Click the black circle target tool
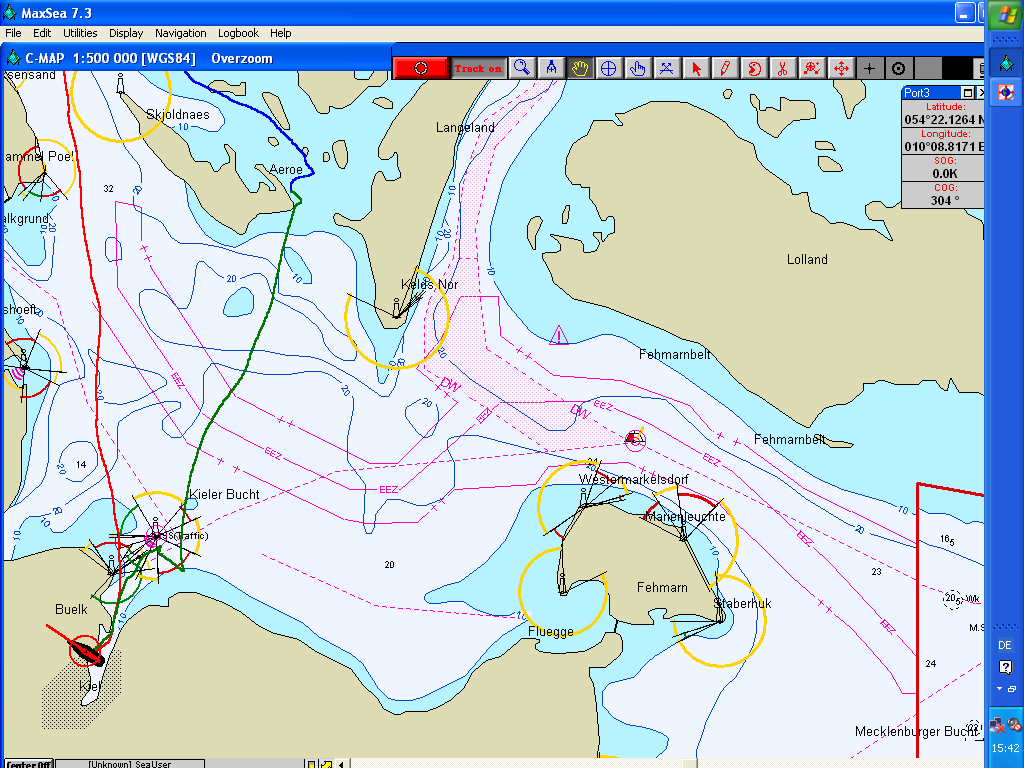Viewport: 1024px width, 768px height. pyautogui.click(x=899, y=68)
